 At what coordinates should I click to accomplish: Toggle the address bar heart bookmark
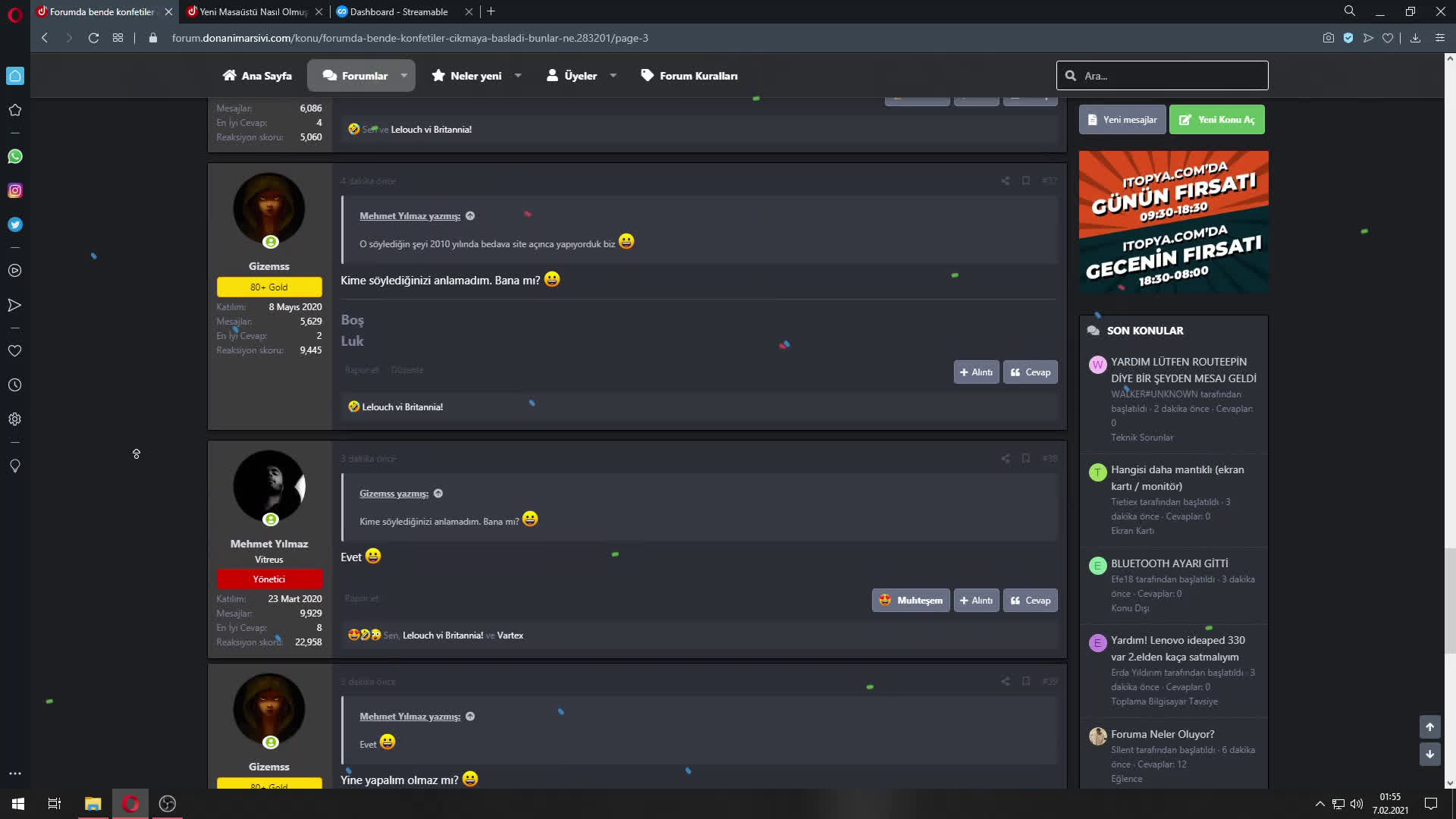[1387, 38]
